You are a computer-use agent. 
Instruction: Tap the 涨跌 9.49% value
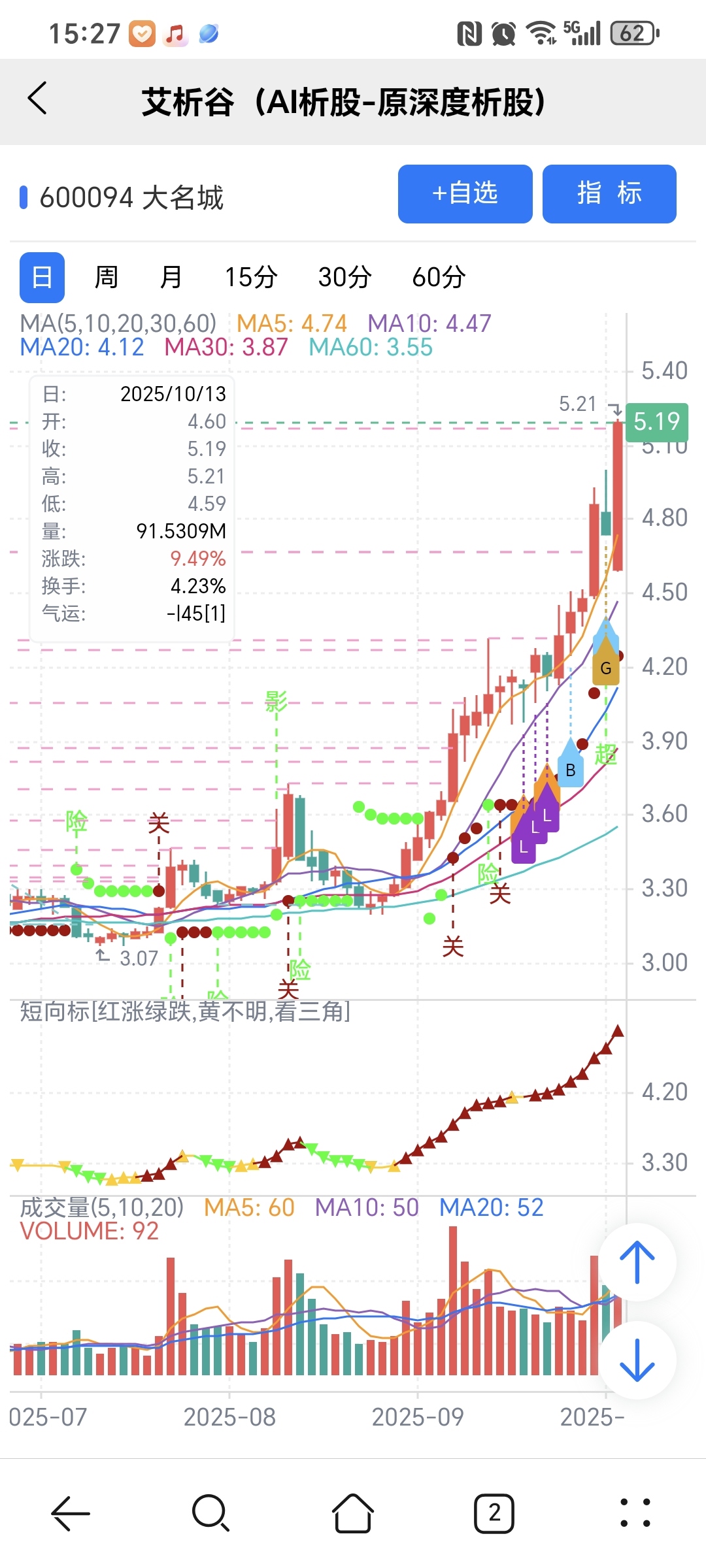(198, 559)
